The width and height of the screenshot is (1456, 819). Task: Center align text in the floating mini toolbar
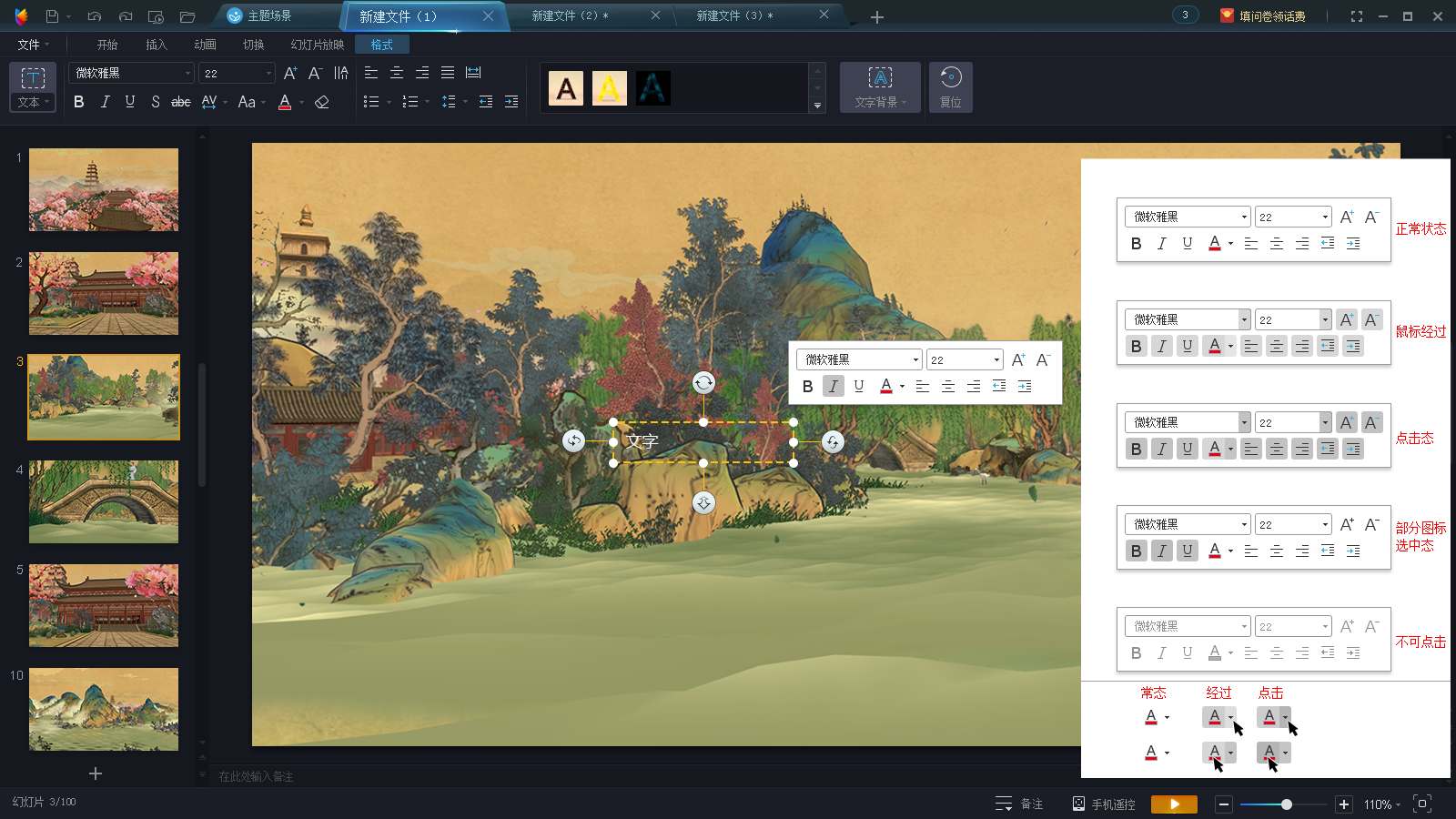point(948,387)
